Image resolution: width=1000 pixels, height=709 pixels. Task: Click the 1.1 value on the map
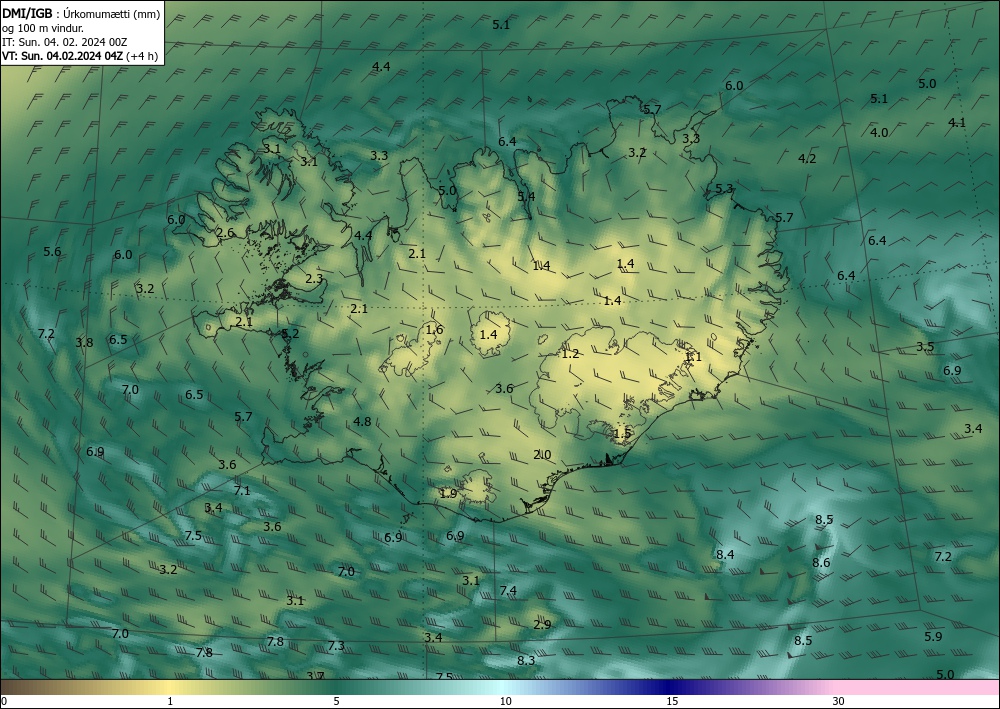(x=693, y=356)
